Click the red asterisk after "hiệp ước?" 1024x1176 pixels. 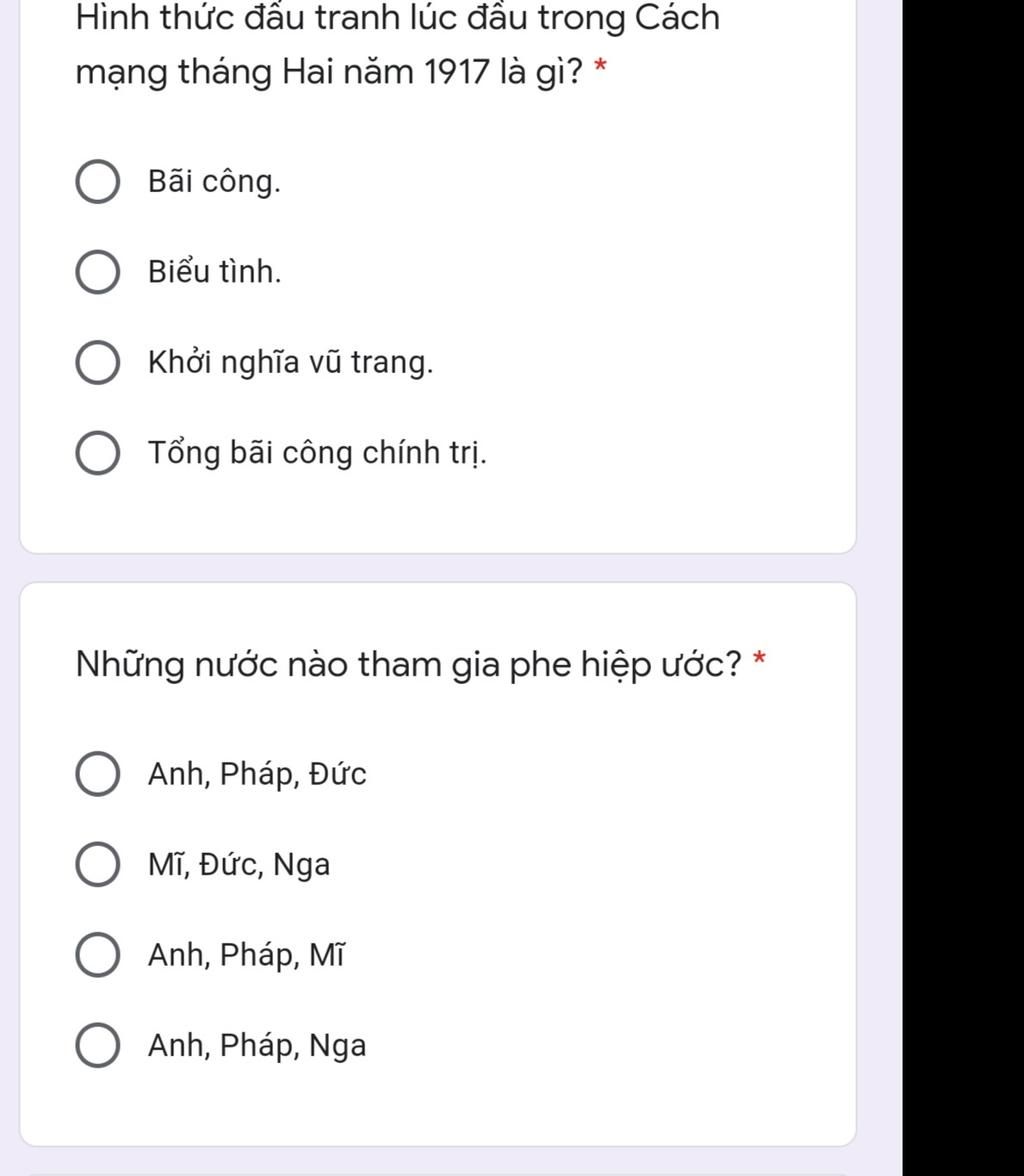point(759,659)
